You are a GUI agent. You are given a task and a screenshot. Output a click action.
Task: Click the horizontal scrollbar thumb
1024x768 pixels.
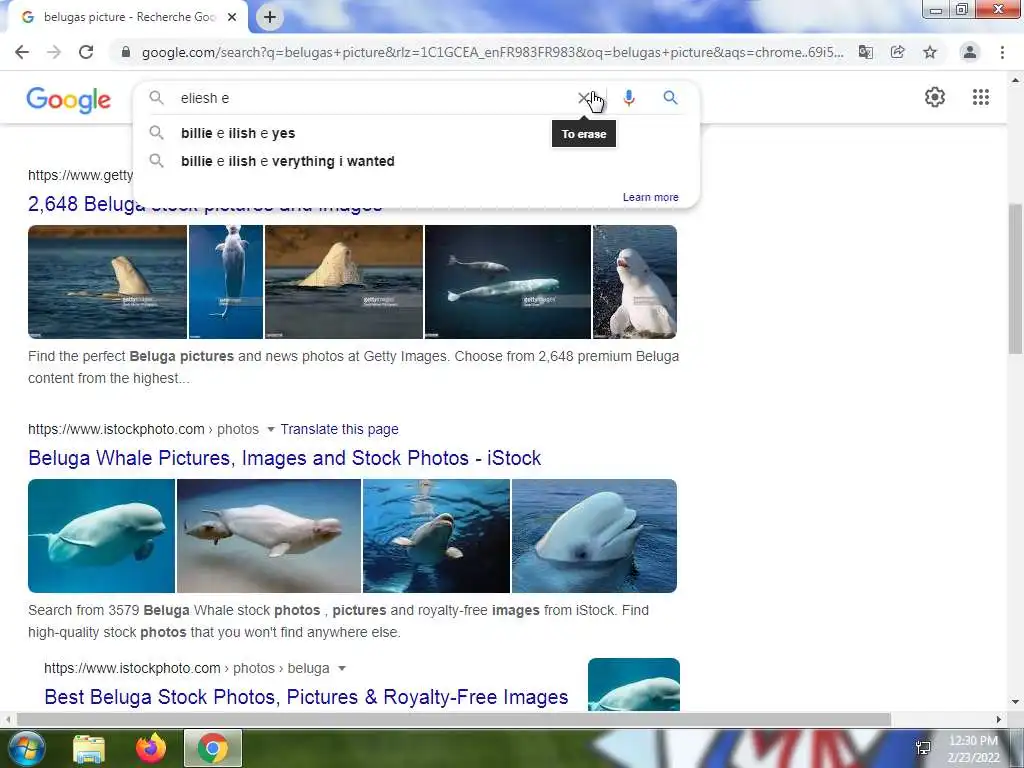(454, 719)
